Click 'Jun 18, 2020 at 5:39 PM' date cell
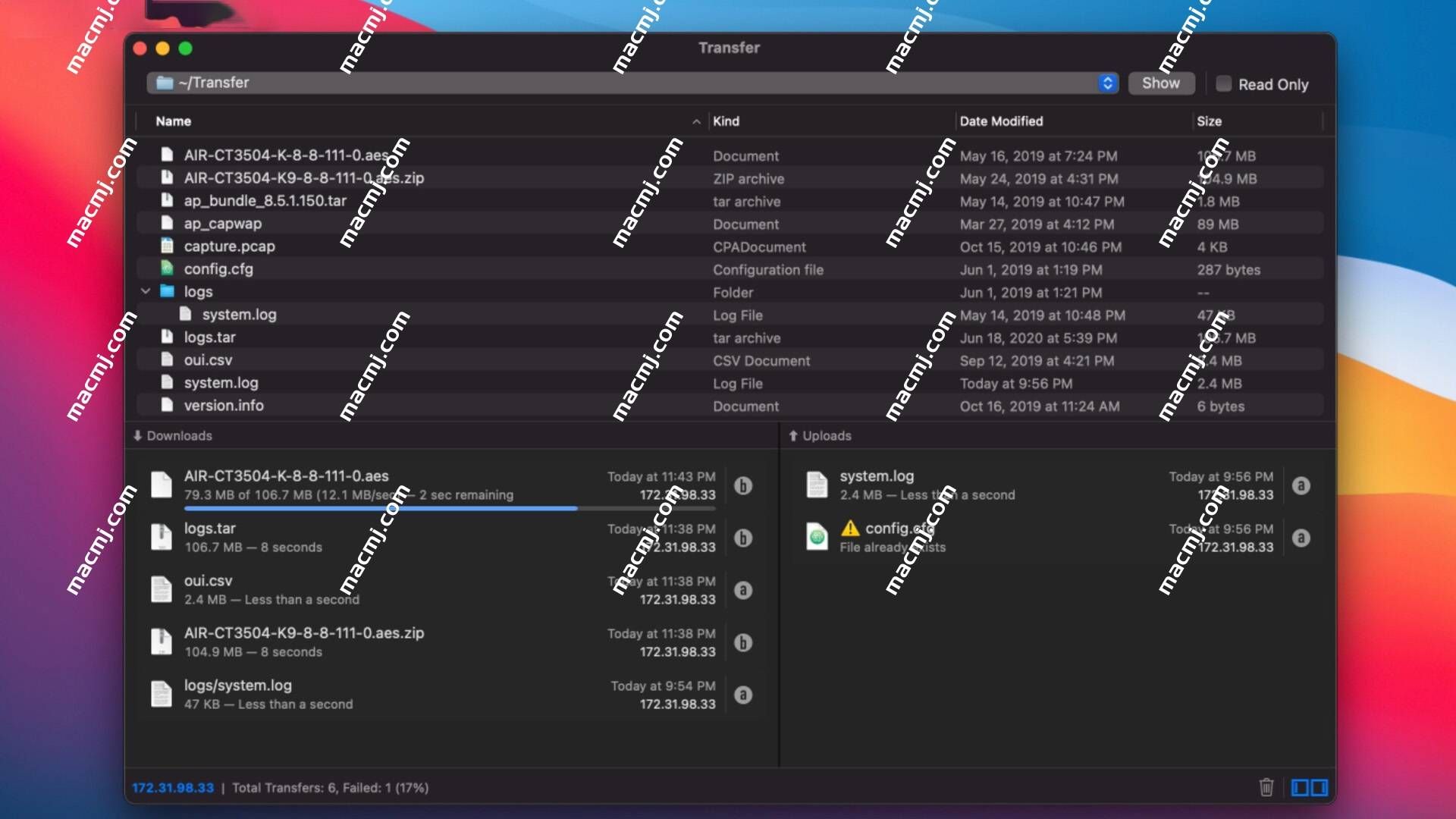The height and width of the screenshot is (819, 1456). point(1038,337)
